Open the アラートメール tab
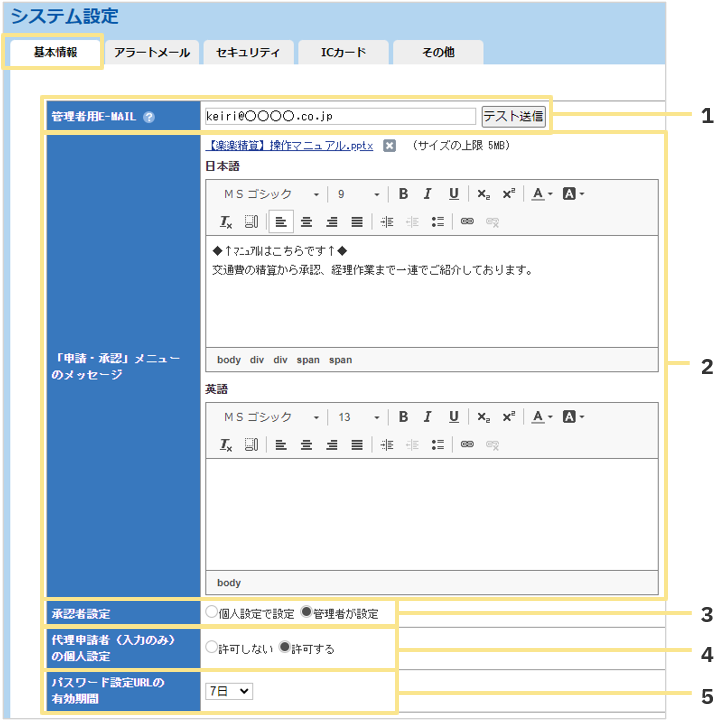This screenshot has width=724, height=722. pyautogui.click(x=151, y=53)
